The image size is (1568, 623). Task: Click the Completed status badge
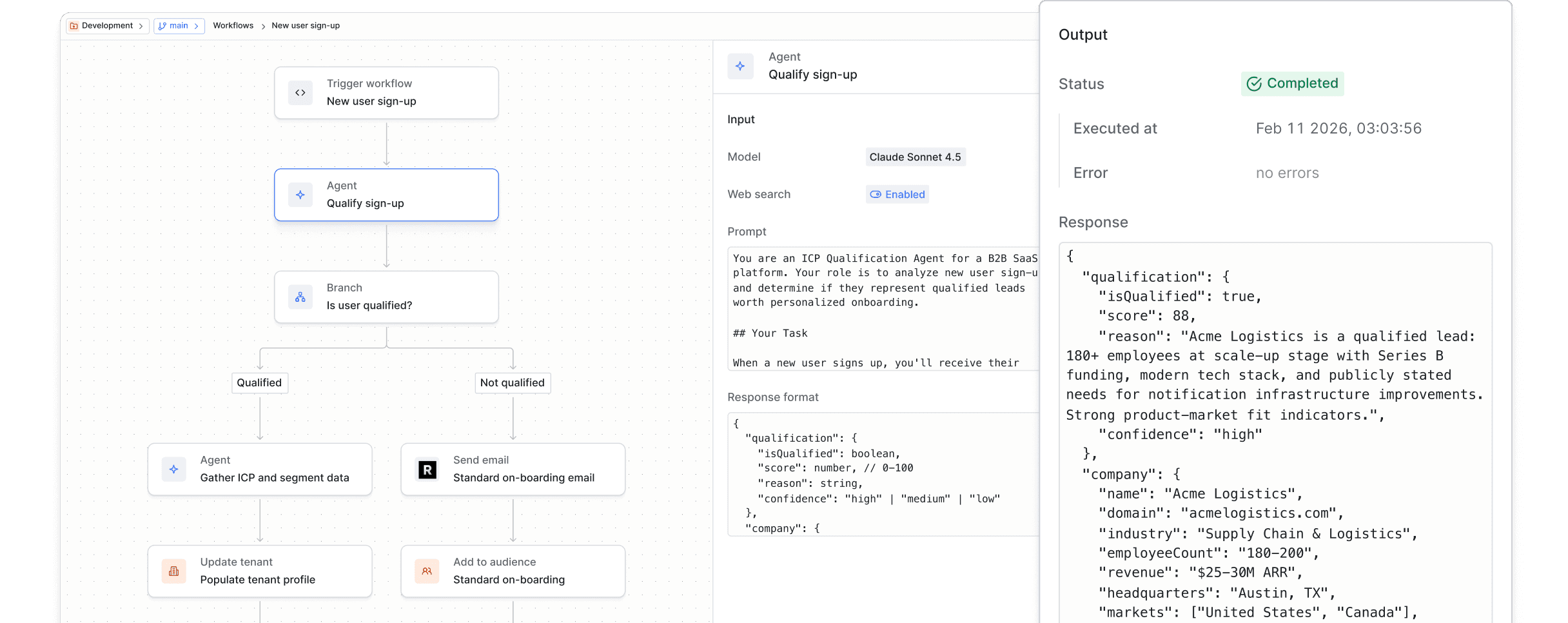pyautogui.click(x=1292, y=84)
